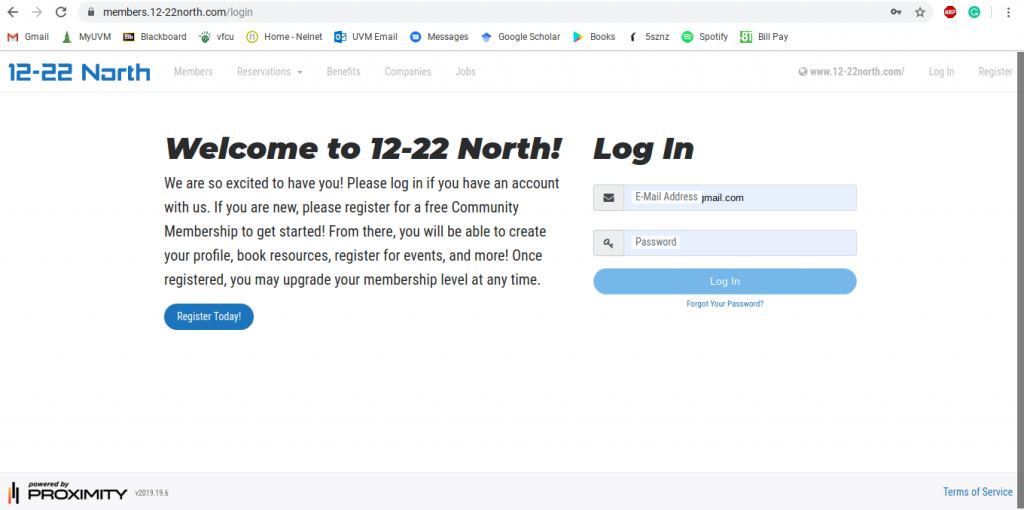Click the 12-22 North logo

click(79, 72)
